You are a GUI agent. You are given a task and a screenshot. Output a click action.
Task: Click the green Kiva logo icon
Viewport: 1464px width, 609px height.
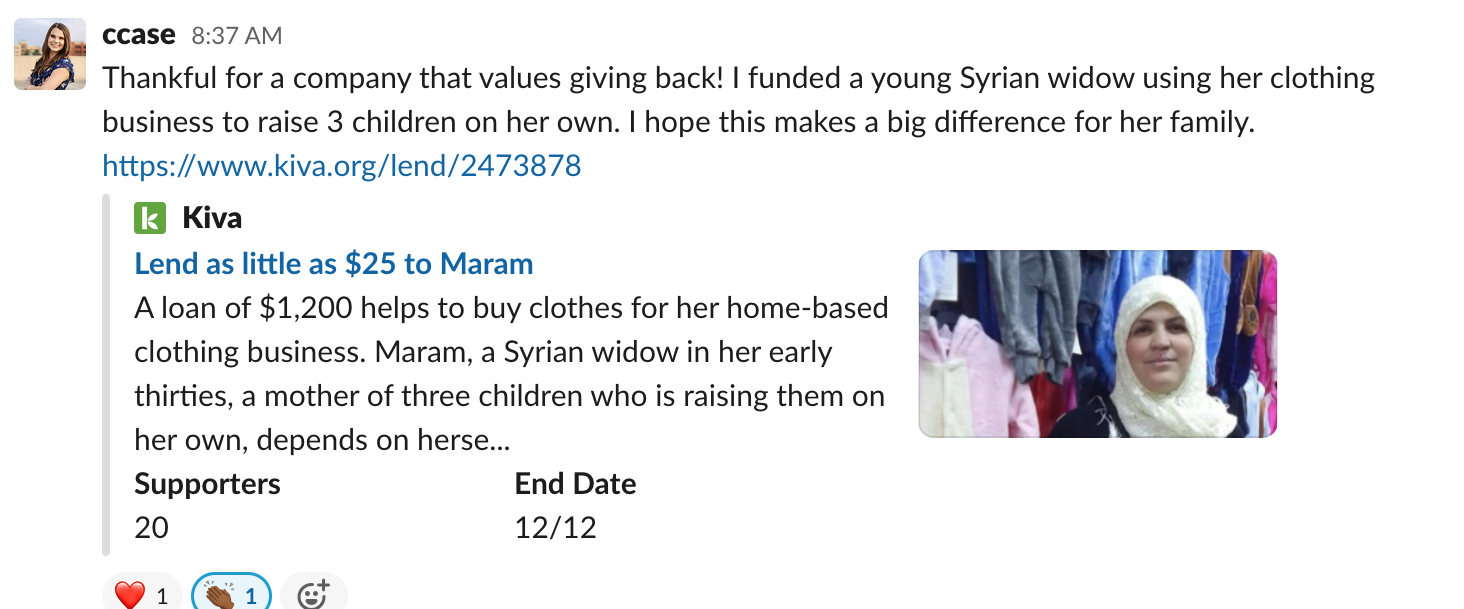[x=149, y=217]
